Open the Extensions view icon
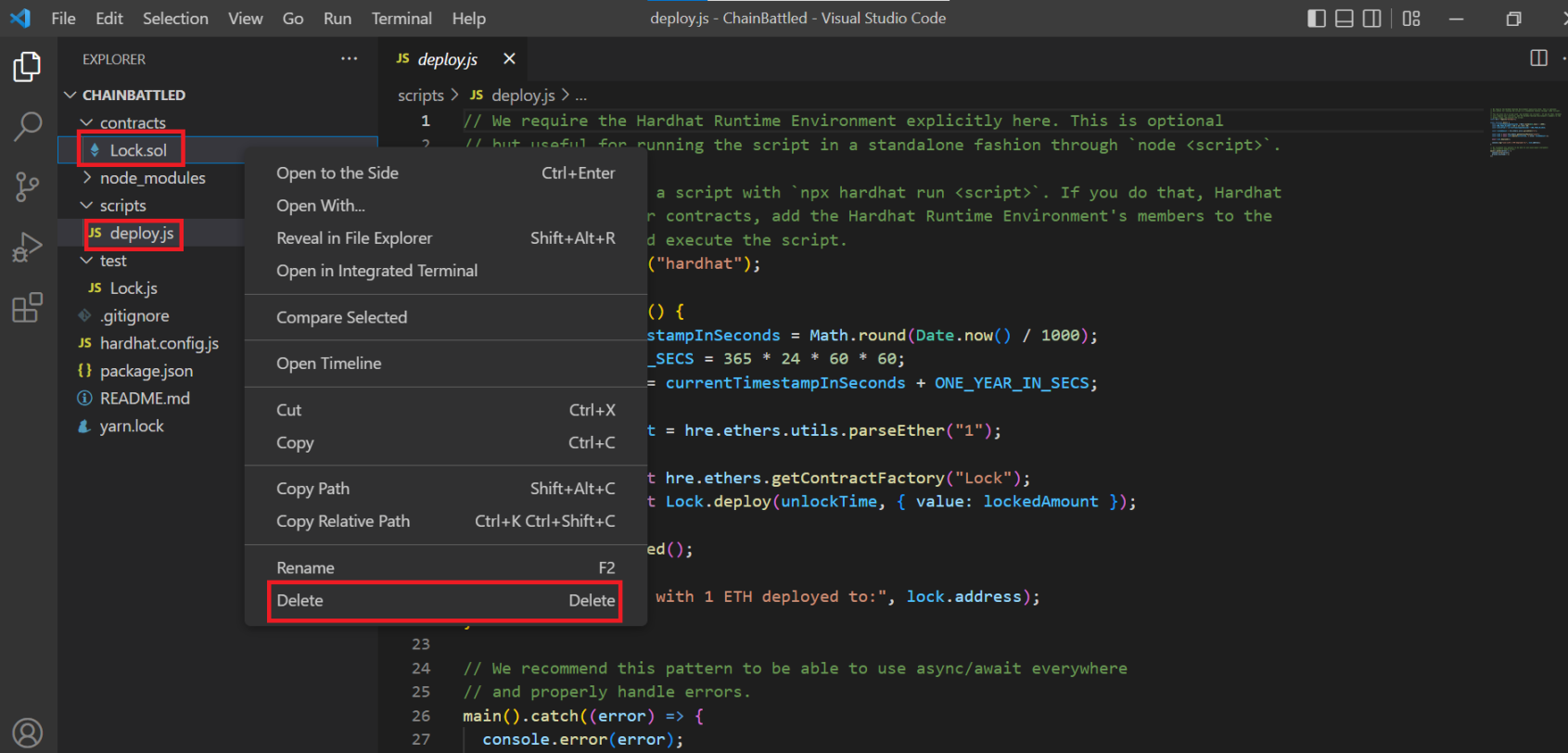1568x753 pixels. 28,307
